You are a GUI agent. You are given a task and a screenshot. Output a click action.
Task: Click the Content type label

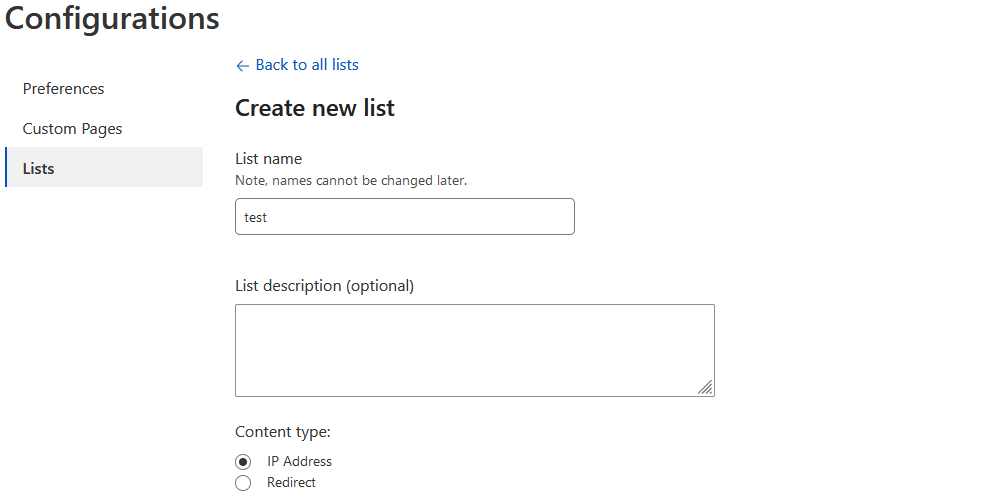283,432
